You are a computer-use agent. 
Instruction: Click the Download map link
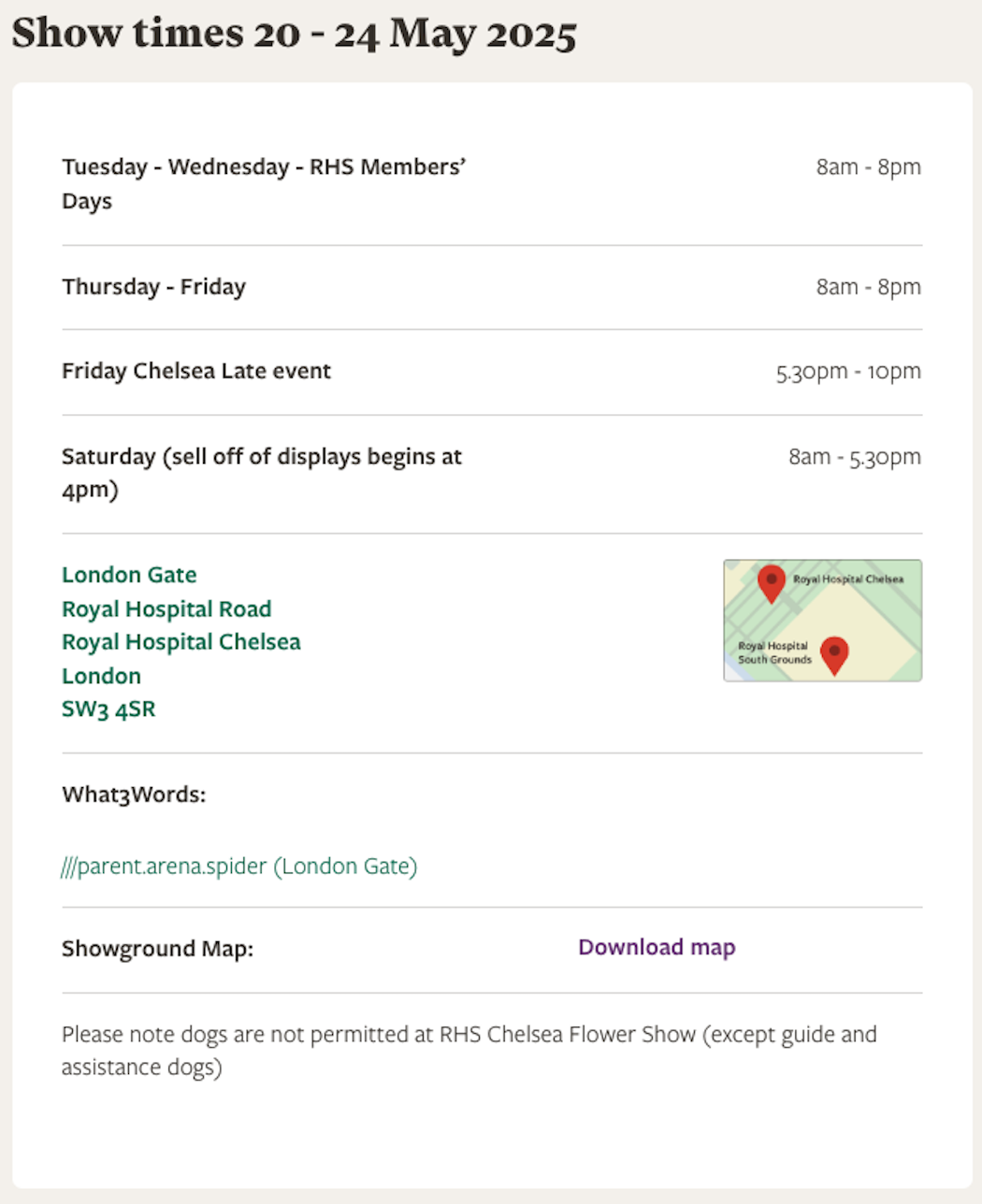pos(657,947)
